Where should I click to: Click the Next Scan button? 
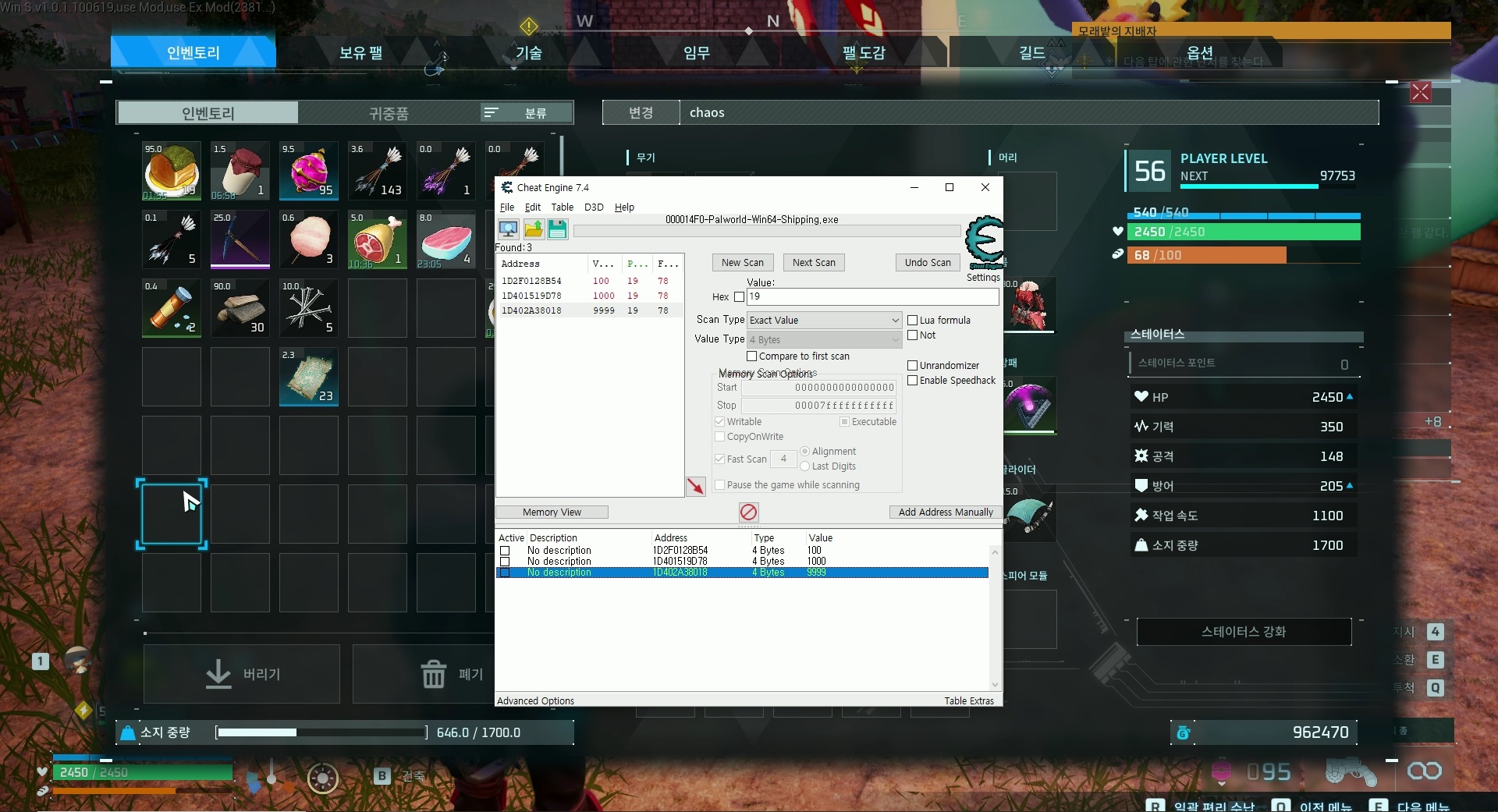814,263
